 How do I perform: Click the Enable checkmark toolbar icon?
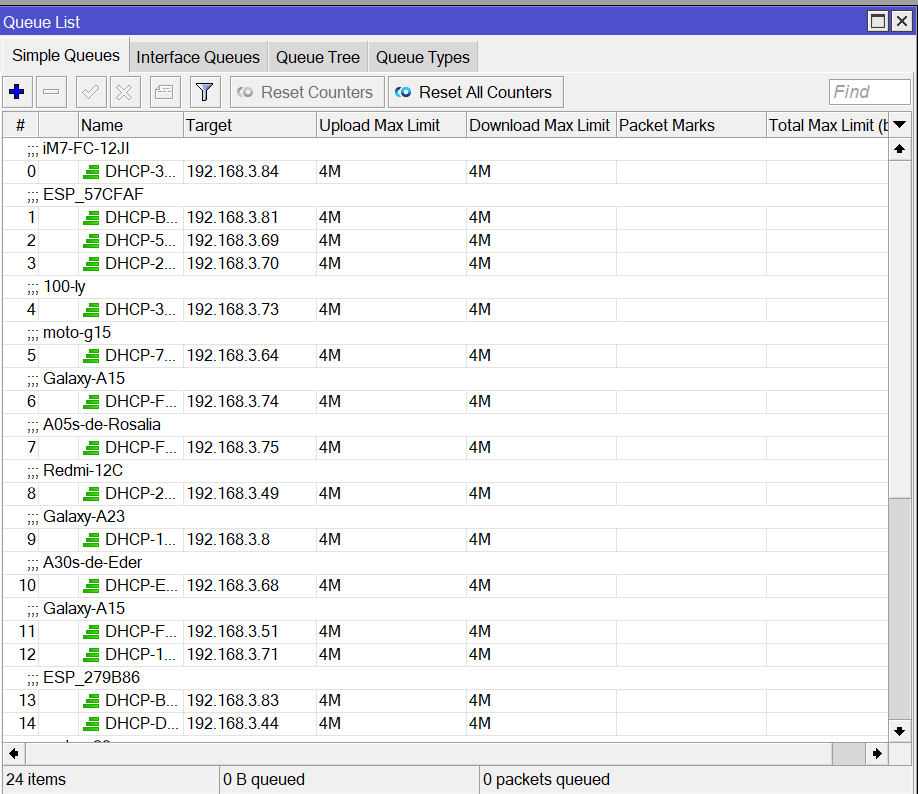coord(91,92)
